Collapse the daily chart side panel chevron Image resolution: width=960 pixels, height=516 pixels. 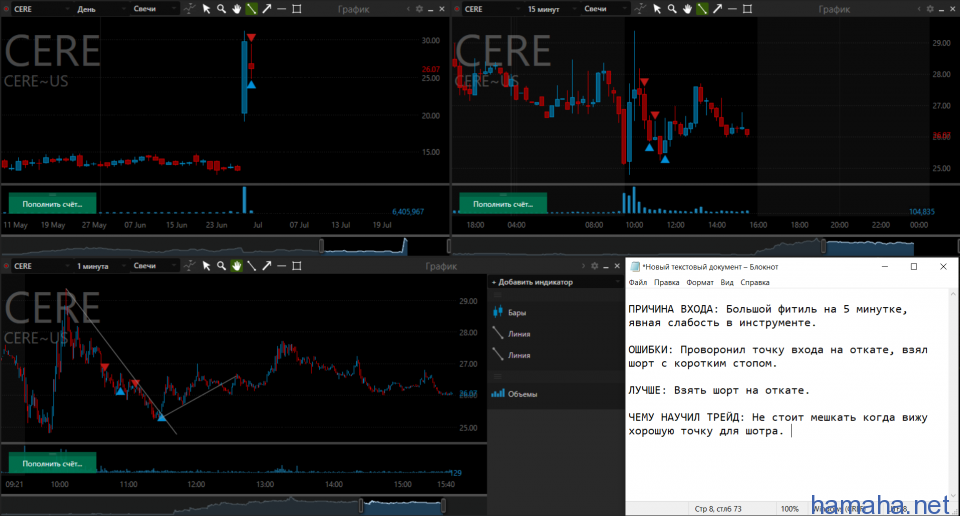408,9
